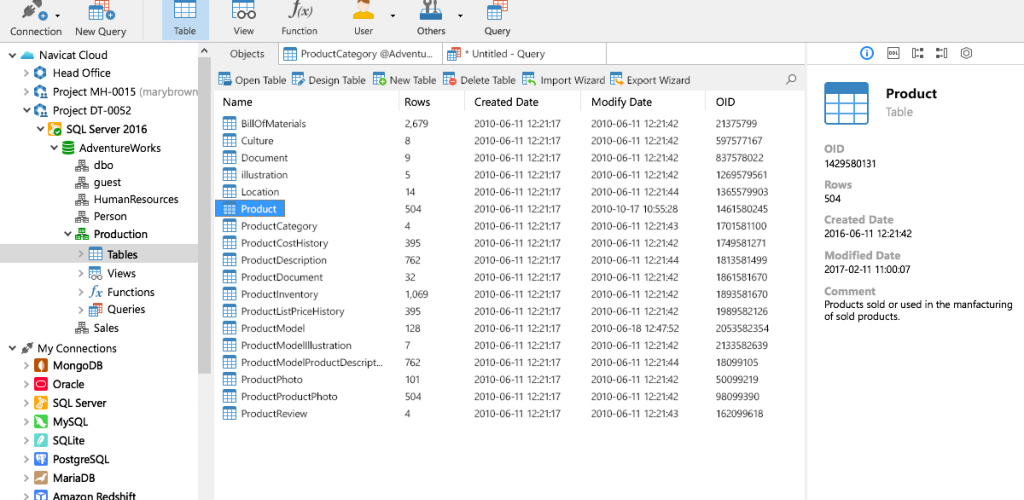Expand the Project MH-0015 node
Viewport: 1024px width, 500px height.
[x=26, y=91]
